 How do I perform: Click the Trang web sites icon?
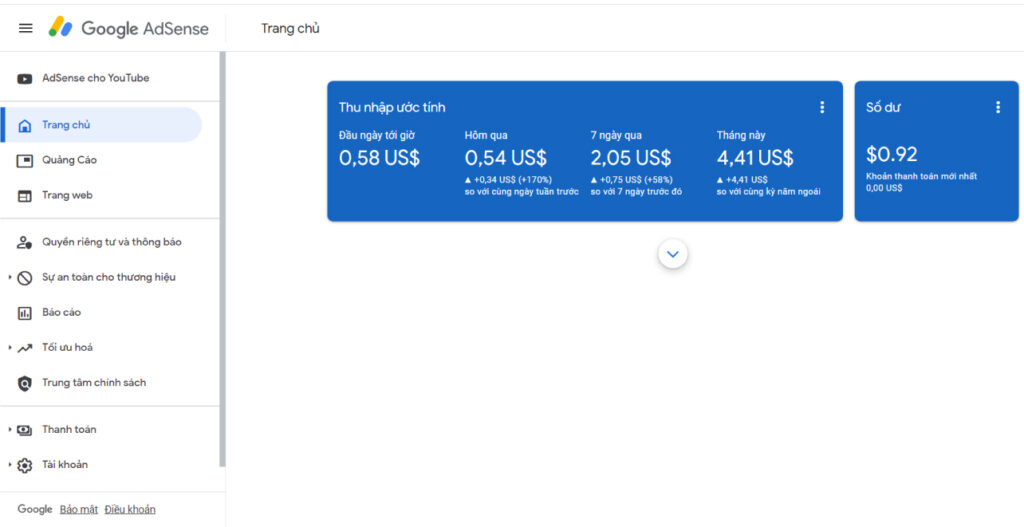coord(25,196)
